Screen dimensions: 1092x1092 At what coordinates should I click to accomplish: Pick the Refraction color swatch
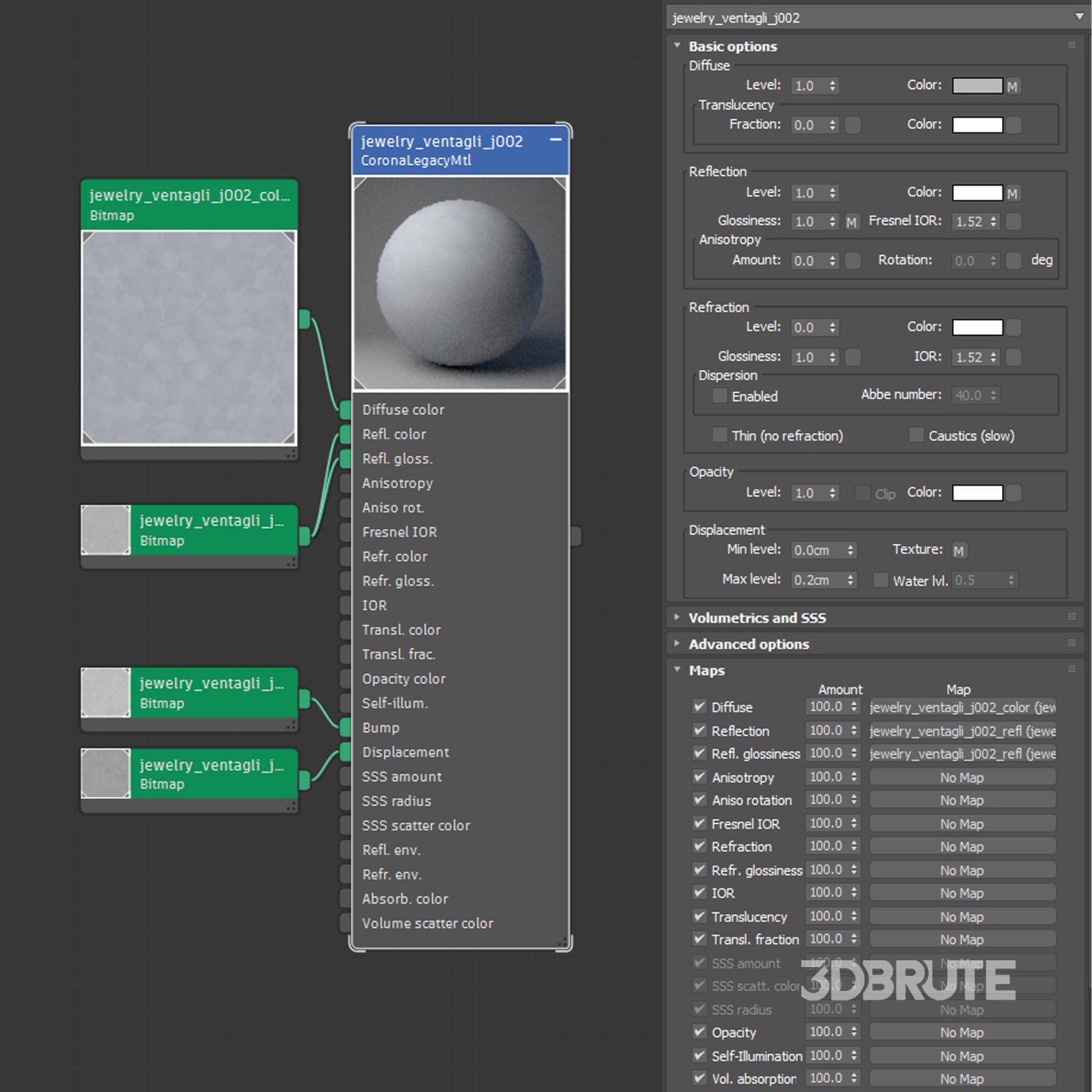[x=977, y=328]
